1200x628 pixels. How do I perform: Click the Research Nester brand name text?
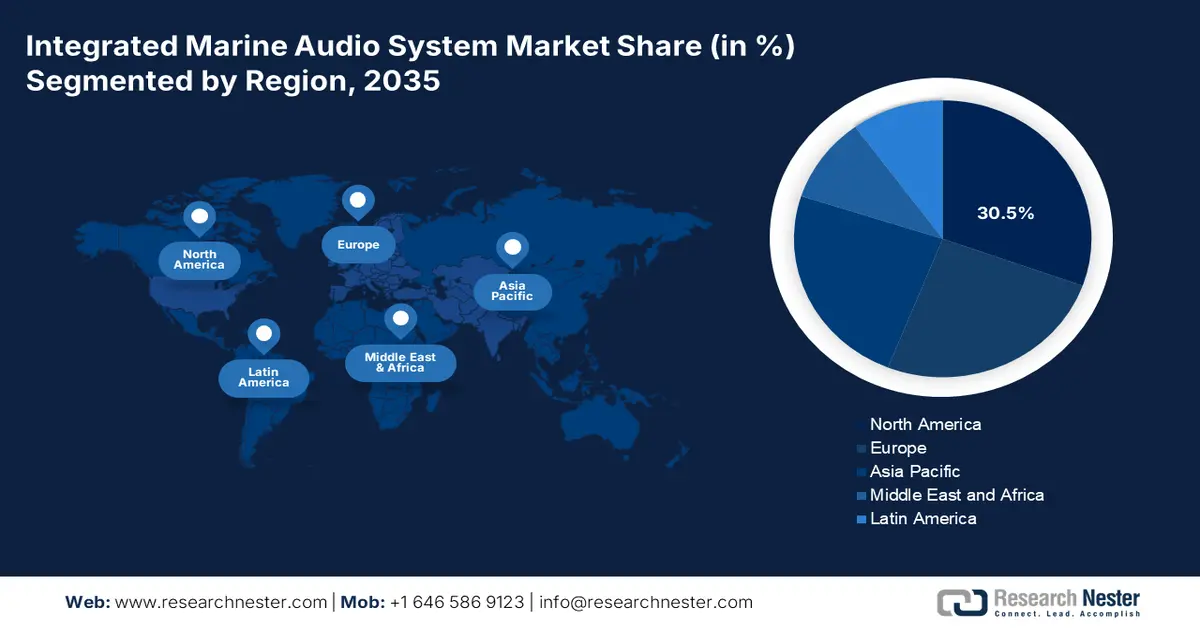(1066, 598)
